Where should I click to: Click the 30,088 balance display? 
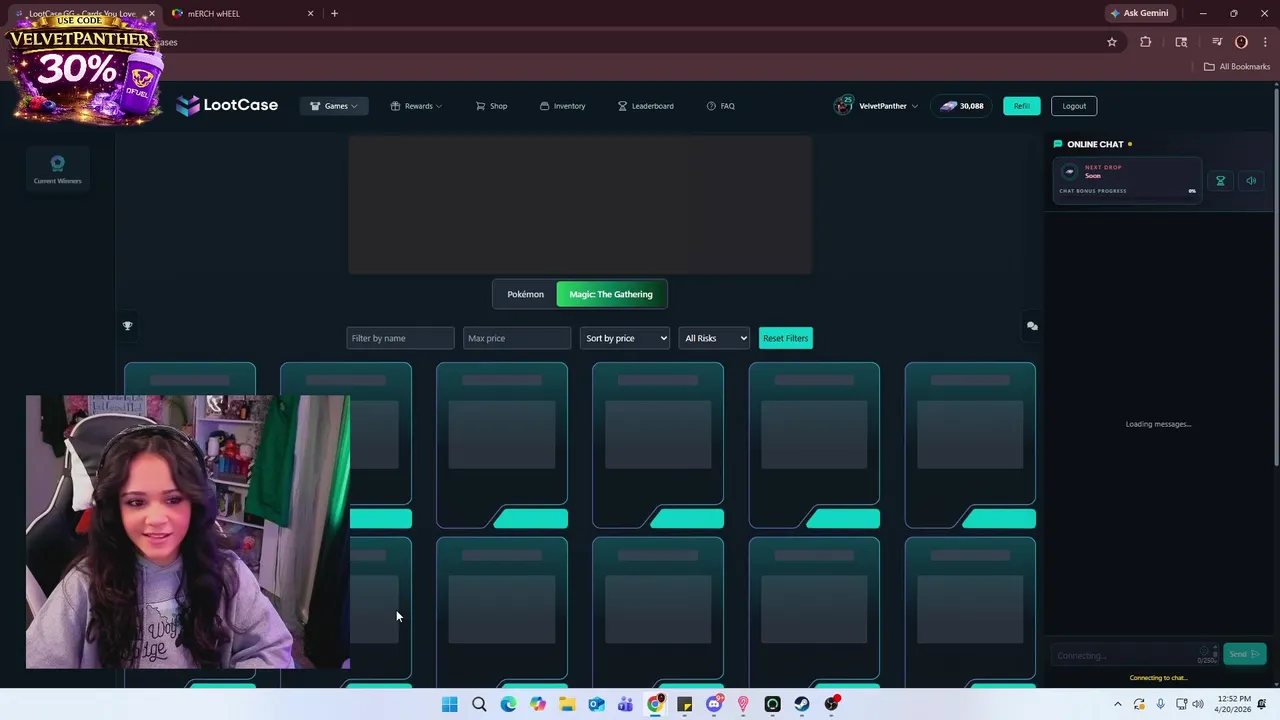[x=961, y=106]
